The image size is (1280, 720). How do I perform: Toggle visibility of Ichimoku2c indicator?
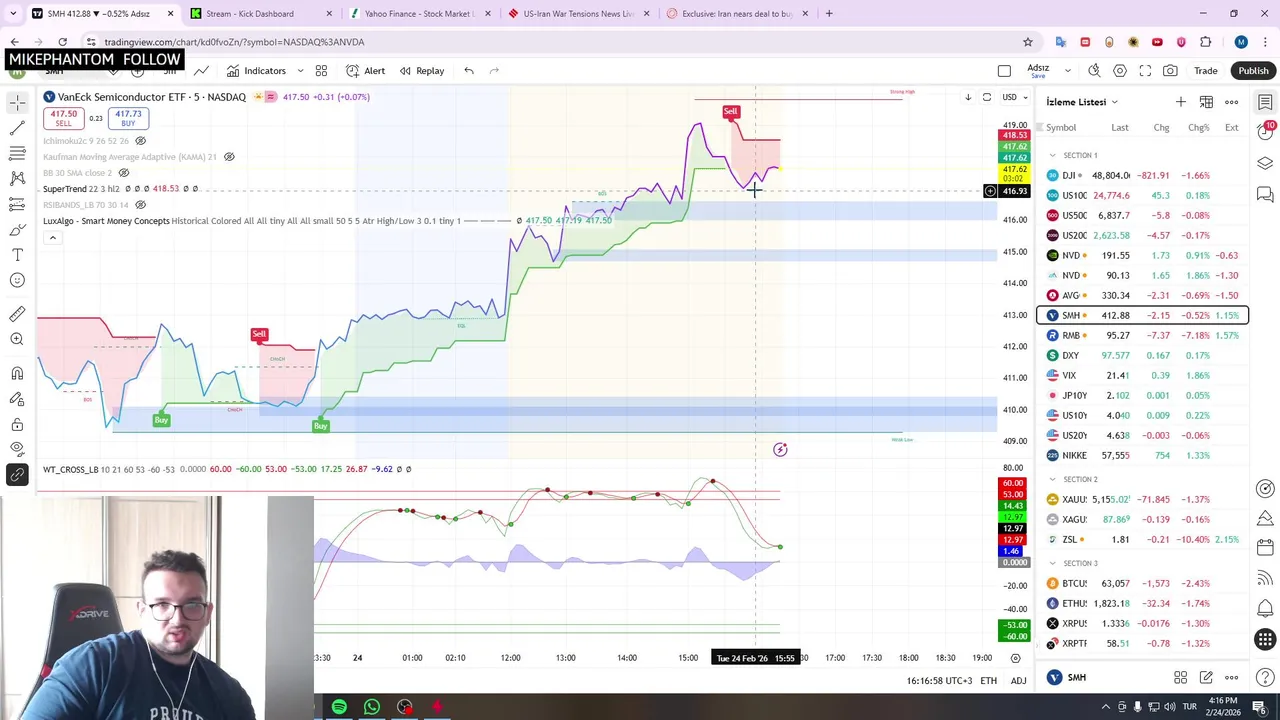click(x=140, y=141)
